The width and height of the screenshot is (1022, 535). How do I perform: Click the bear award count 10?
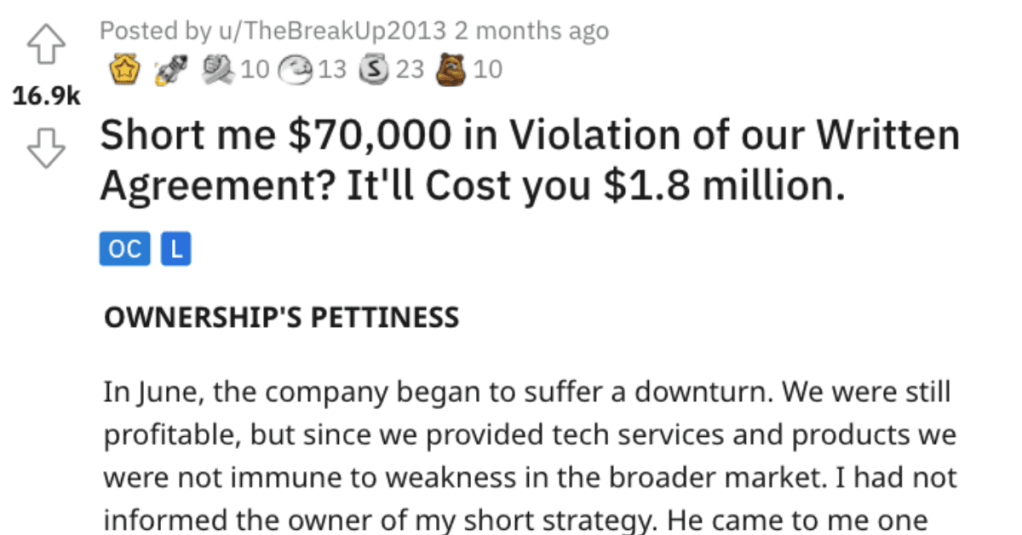pyautogui.click(x=488, y=69)
